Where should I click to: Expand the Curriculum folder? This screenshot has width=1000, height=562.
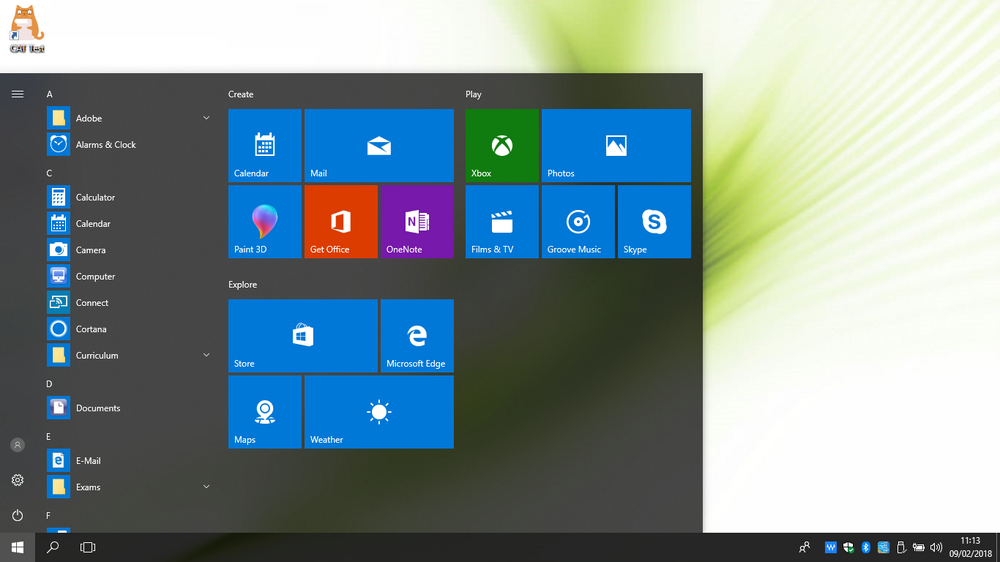tap(128, 355)
